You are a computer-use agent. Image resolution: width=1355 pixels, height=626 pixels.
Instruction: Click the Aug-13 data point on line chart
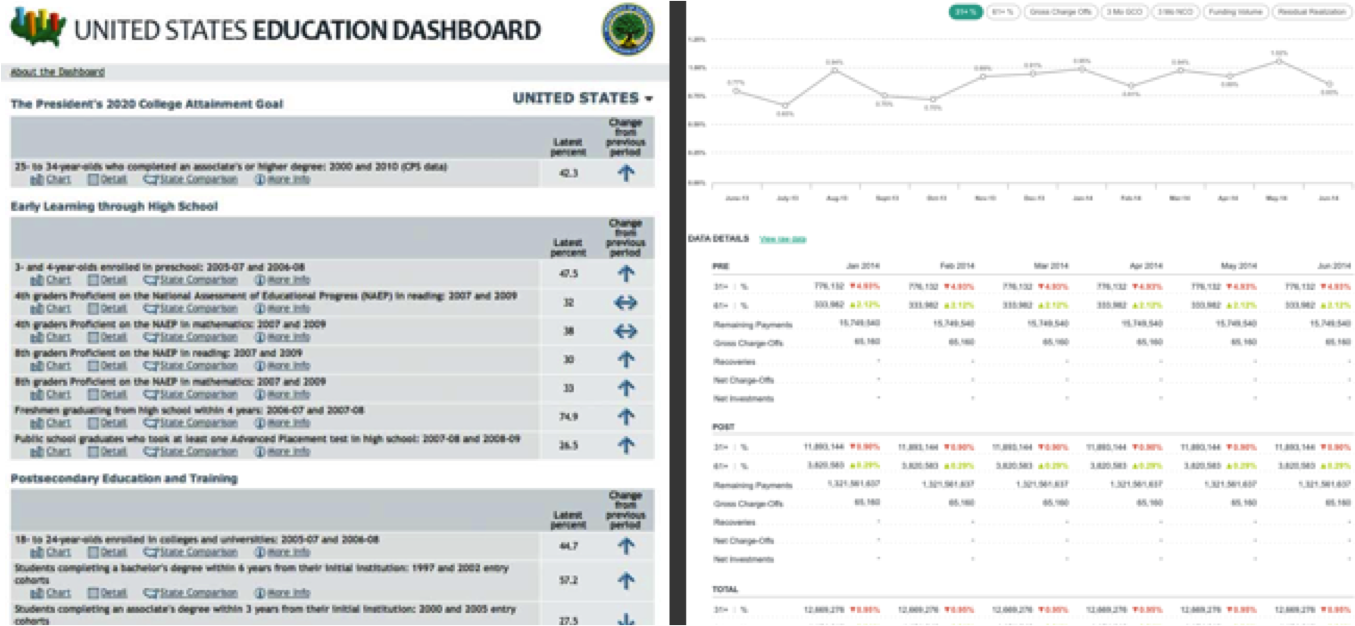coord(834,70)
